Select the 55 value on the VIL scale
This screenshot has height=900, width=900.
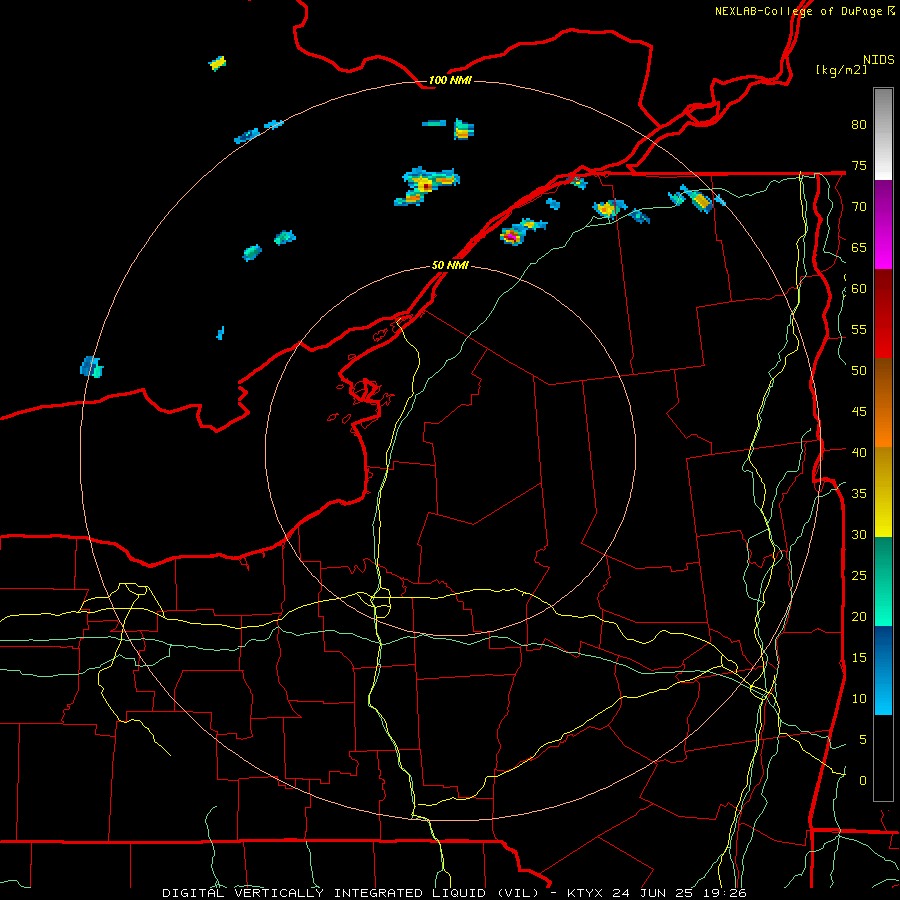859,329
